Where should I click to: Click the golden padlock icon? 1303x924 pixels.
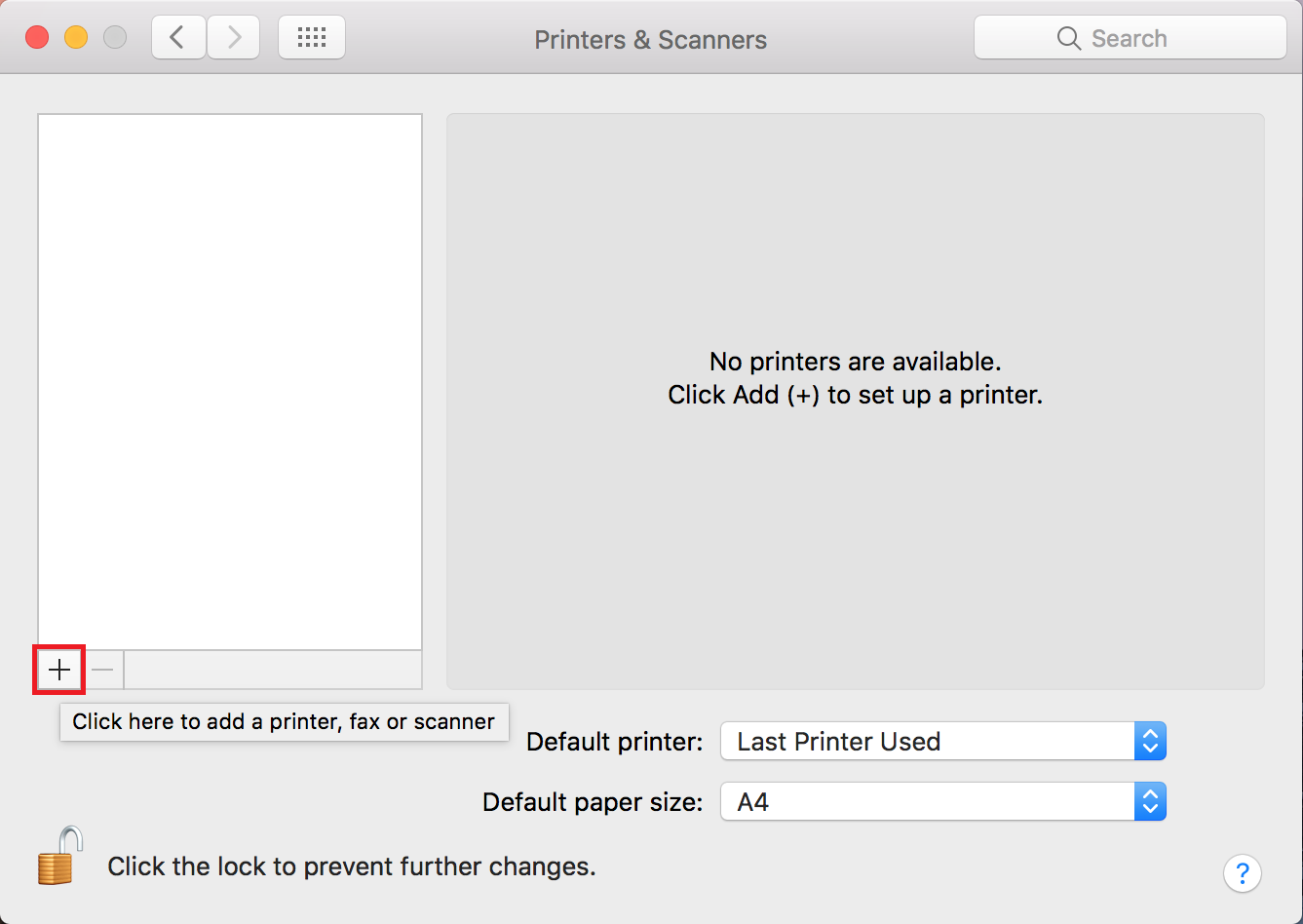pyautogui.click(x=59, y=856)
